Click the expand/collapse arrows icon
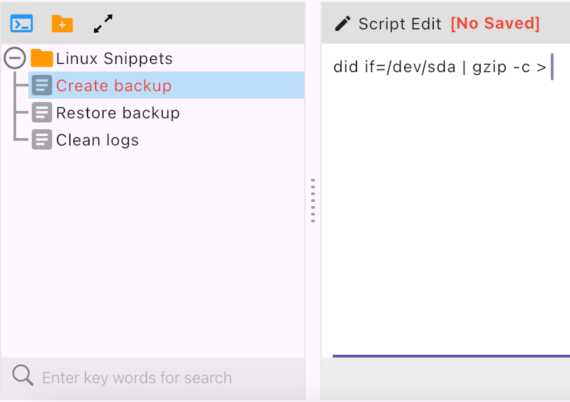The image size is (570, 402). (x=103, y=24)
